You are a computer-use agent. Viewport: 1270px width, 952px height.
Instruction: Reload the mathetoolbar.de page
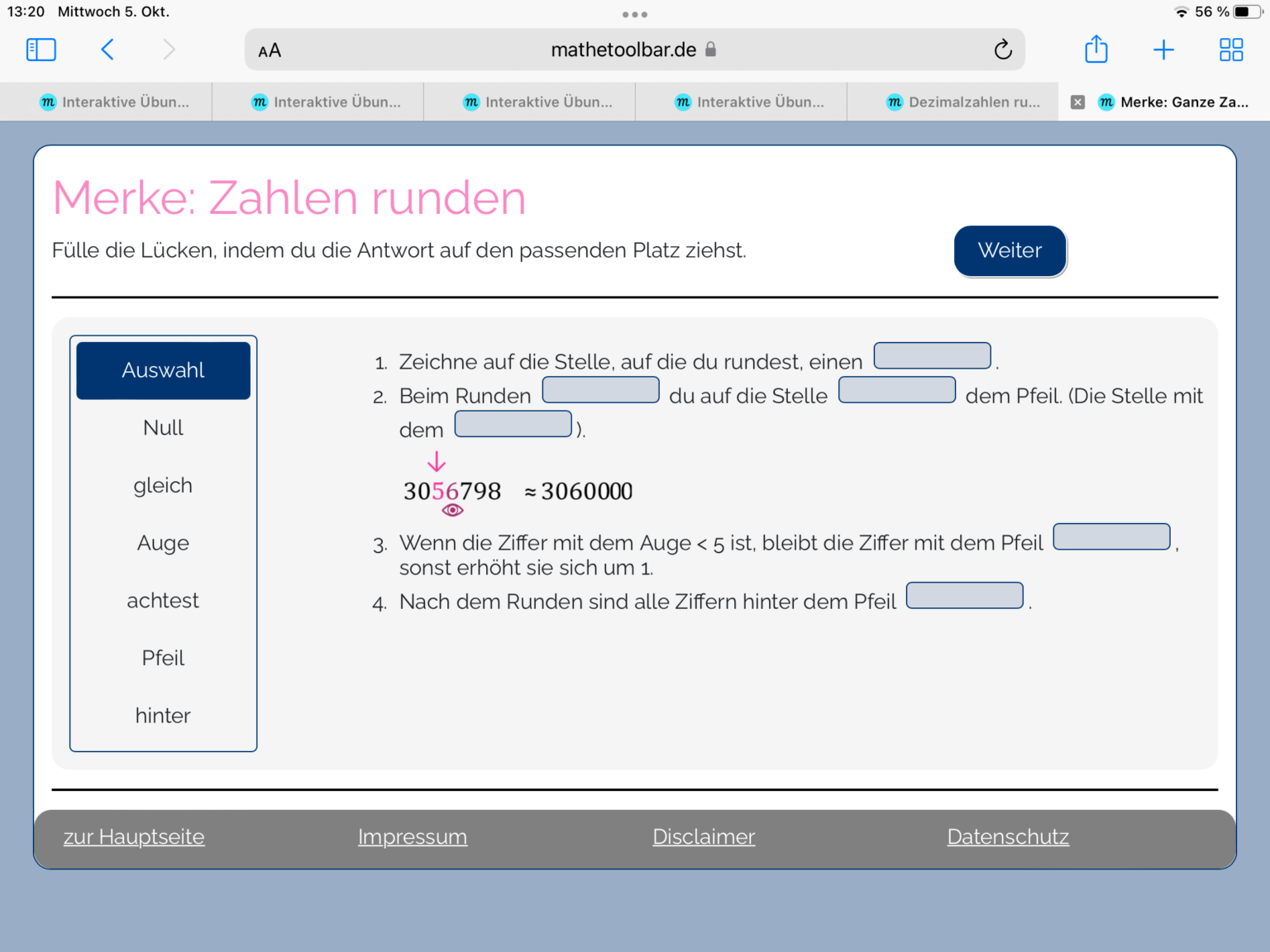1003,50
